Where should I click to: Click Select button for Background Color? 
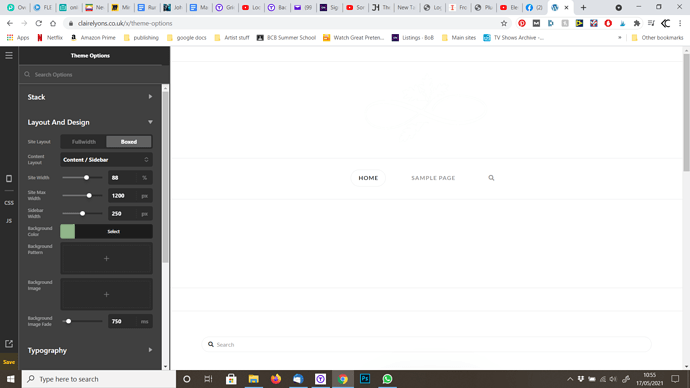pos(114,231)
